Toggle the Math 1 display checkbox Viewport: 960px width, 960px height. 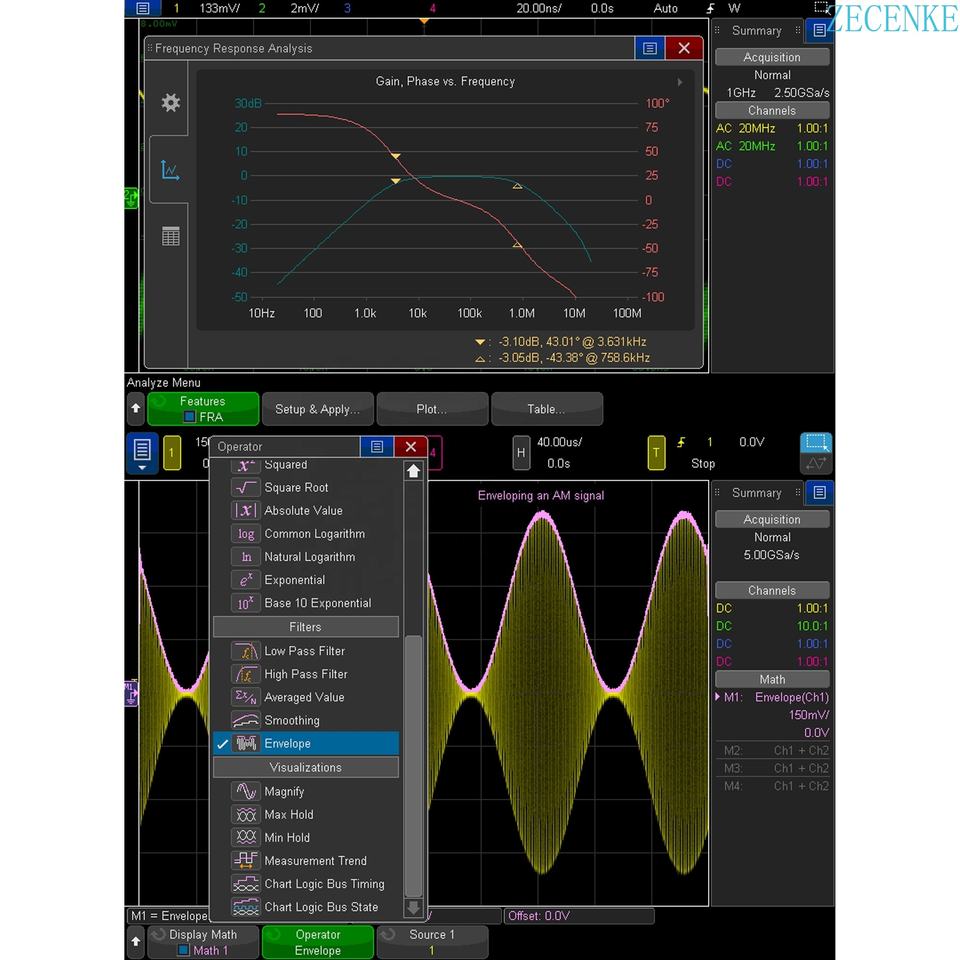(x=185, y=950)
